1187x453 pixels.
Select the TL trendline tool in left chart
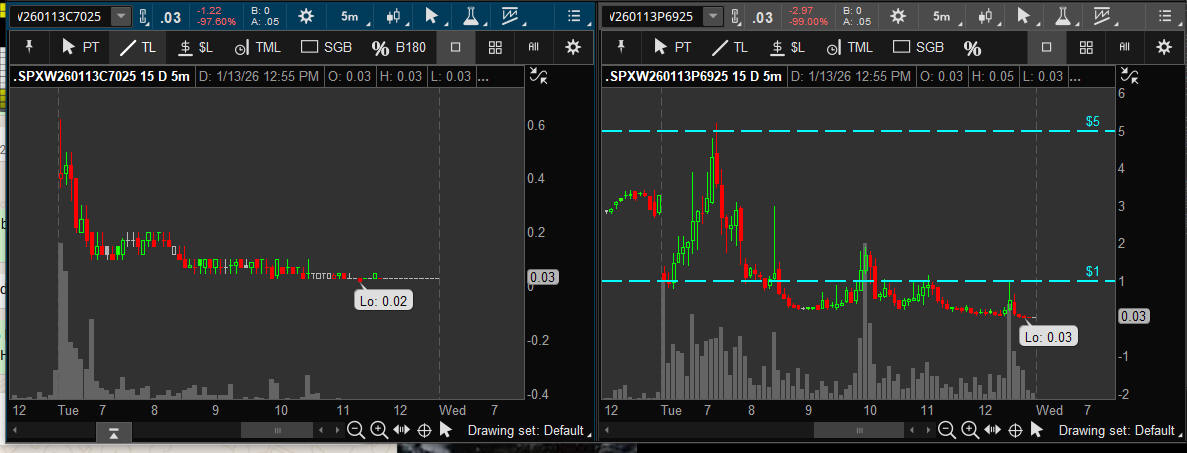click(137, 47)
